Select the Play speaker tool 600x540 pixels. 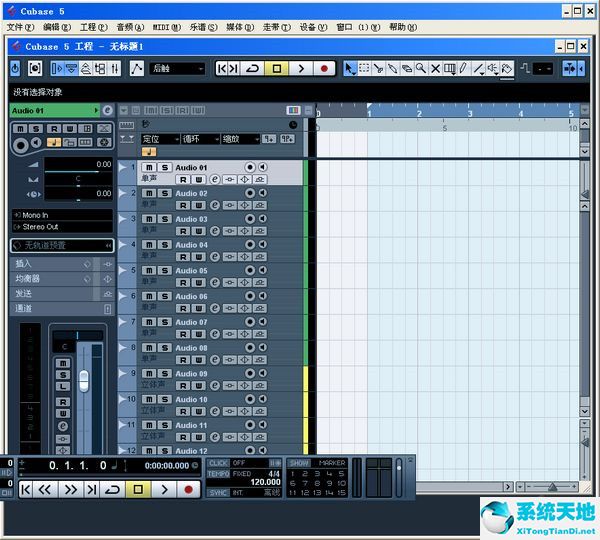click(x=492, y=69)
